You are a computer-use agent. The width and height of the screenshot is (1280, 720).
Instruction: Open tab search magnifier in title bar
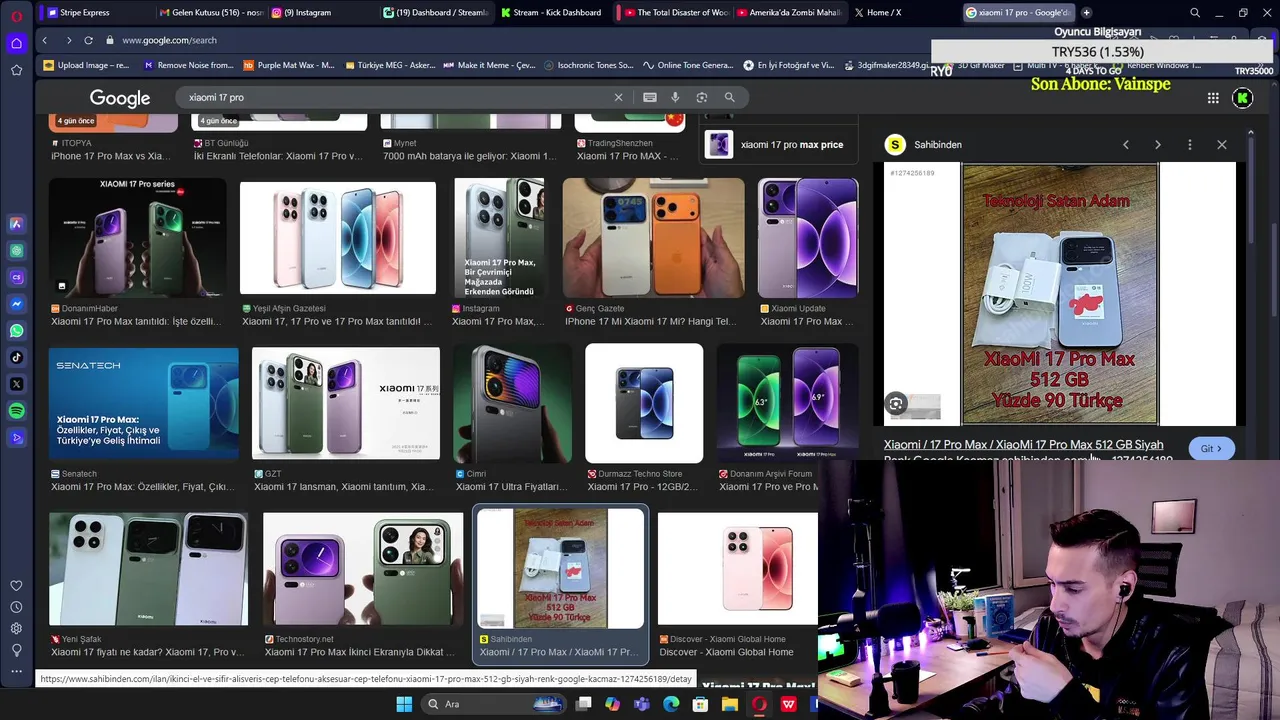click(x=1195, y=13)
